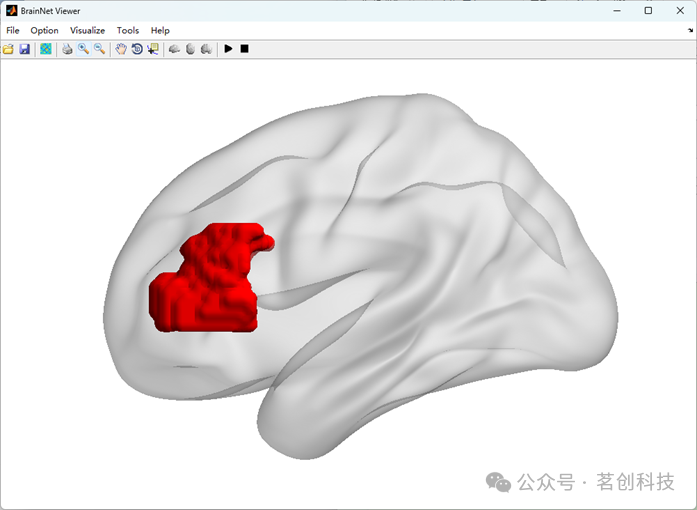
Task: Switch to sagittal brain view icon
Action: [174, 49]
